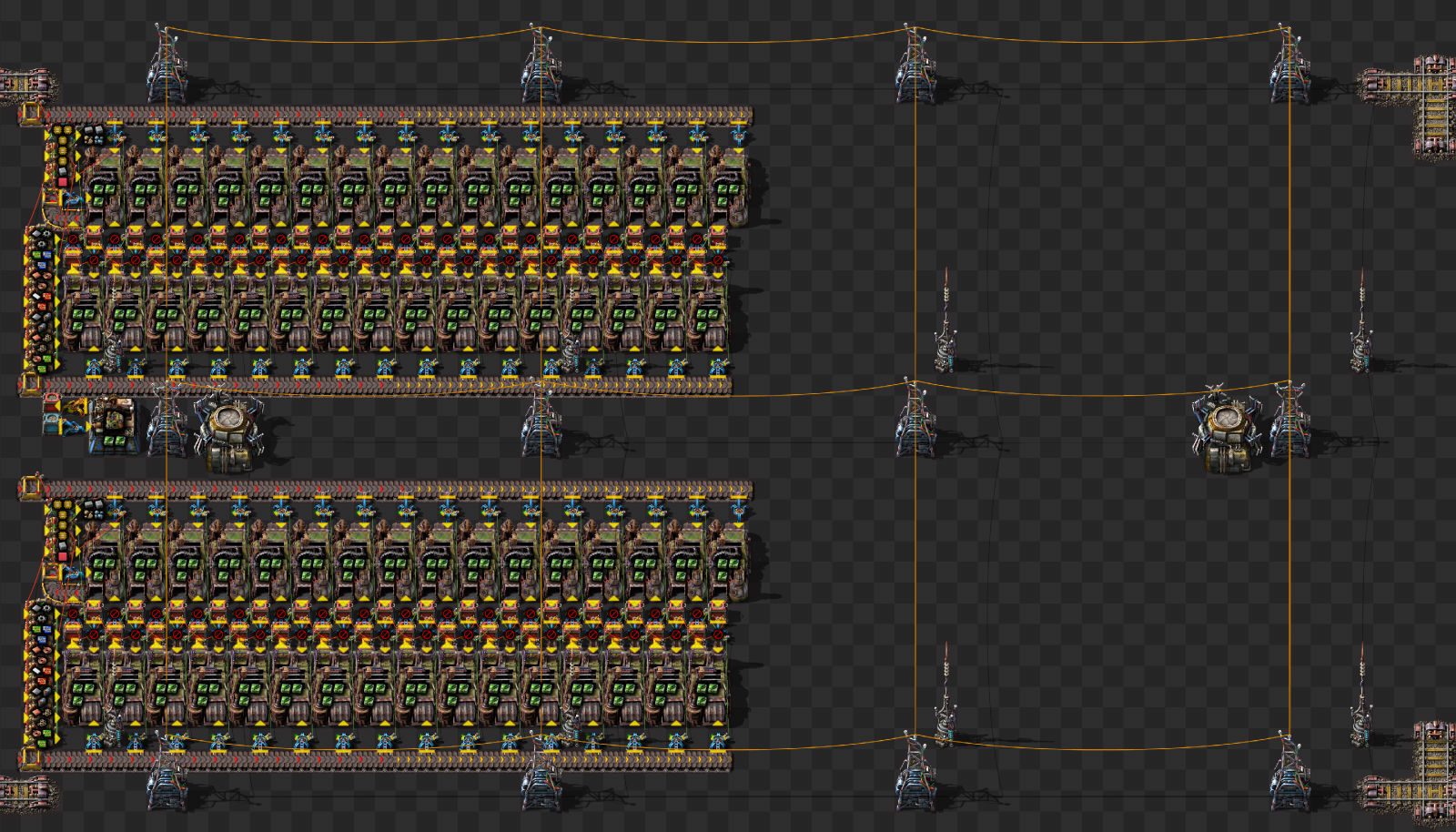The height and width of the screenshot is (832, 1456).
Task: Select the roboport beside the left factory block
Action: click(x=227, y=431)
